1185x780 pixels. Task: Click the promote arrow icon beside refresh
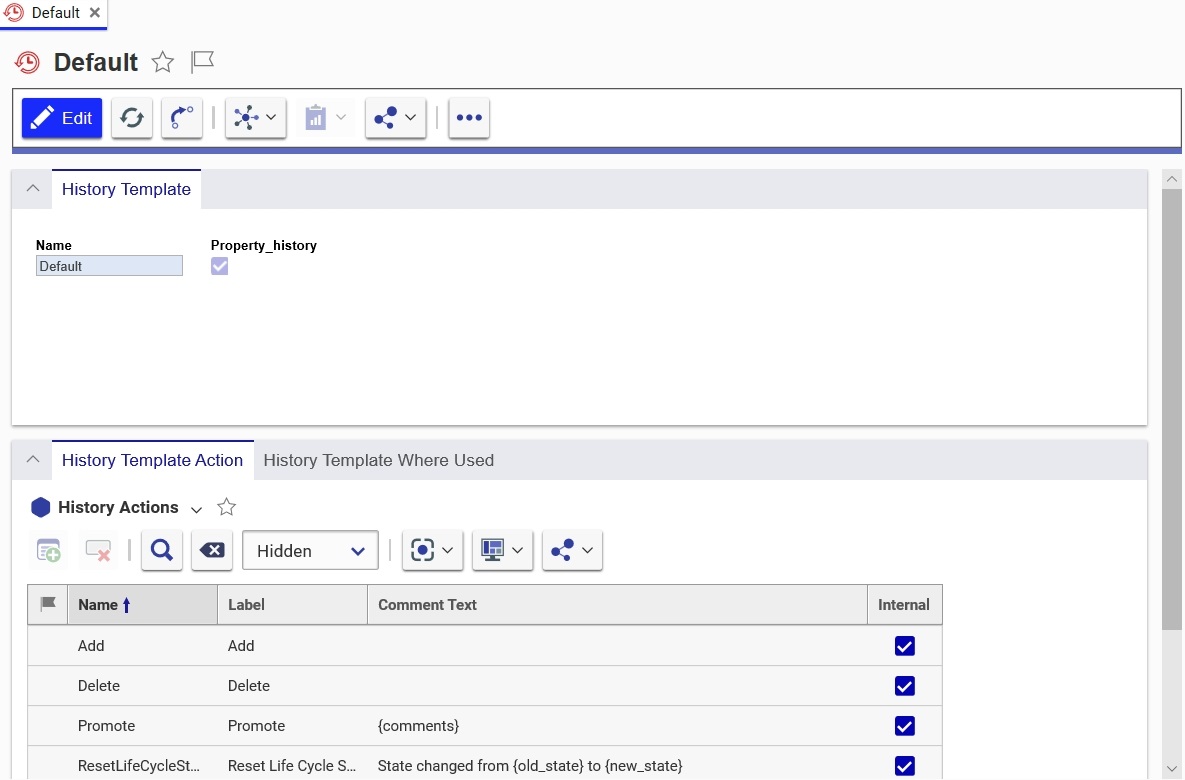(x=181, y=118)
